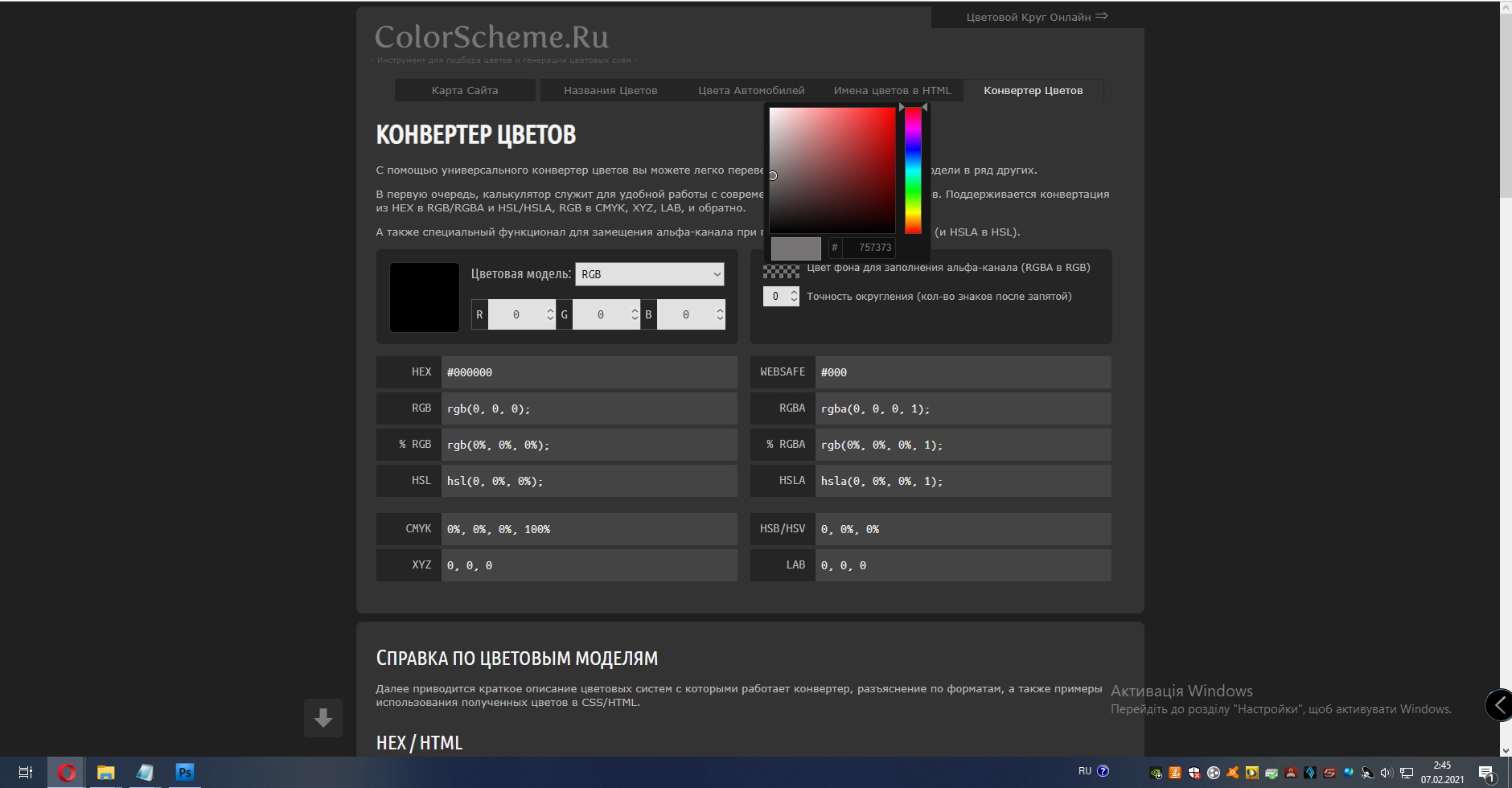Image resolution: width=1512 pixels, height=788 pixels.
Task: Expand the Цветовая модель RGB dropdown
Action: tap(650, 274)
